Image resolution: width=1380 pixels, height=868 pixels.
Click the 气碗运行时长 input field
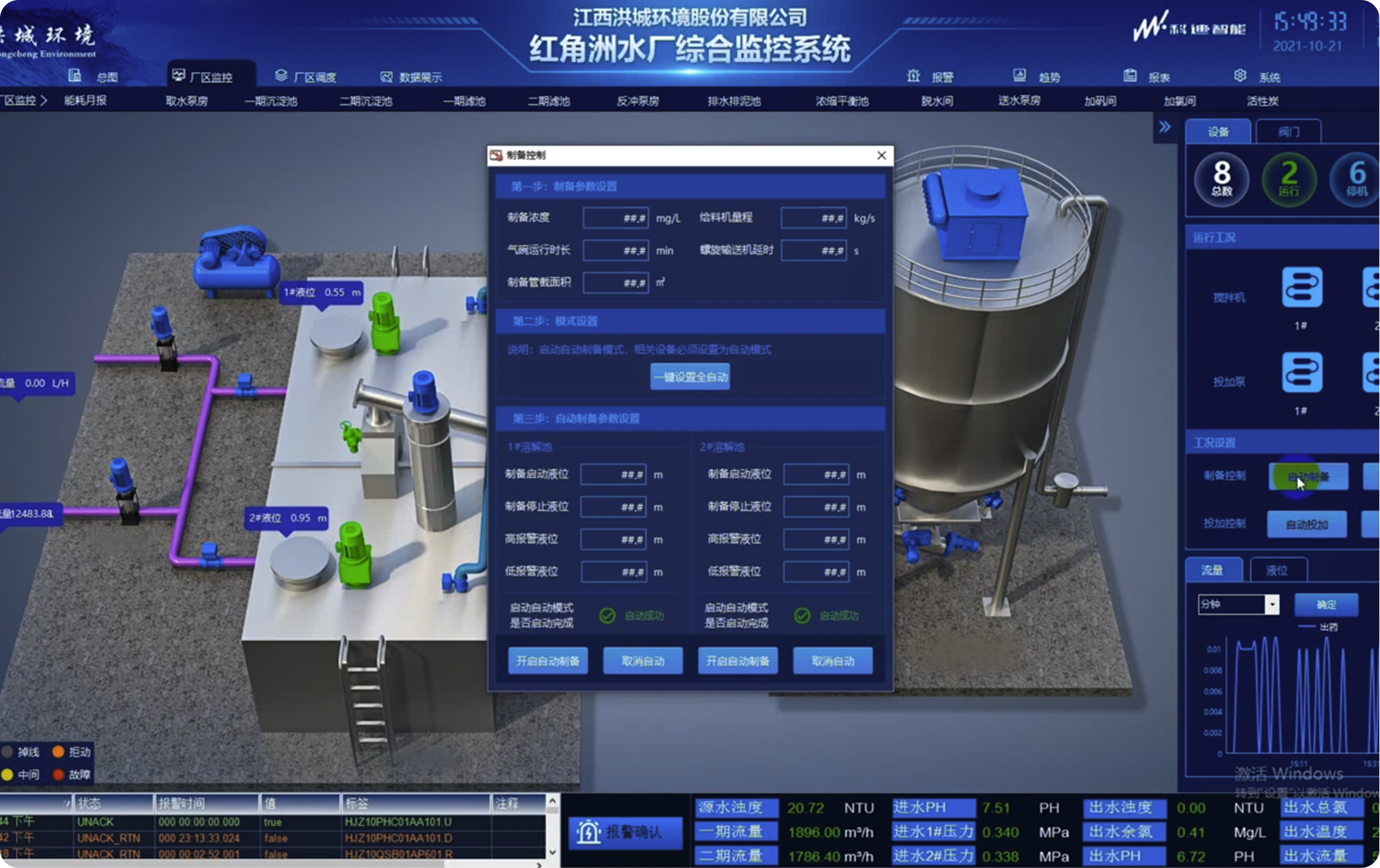point(615,250)
